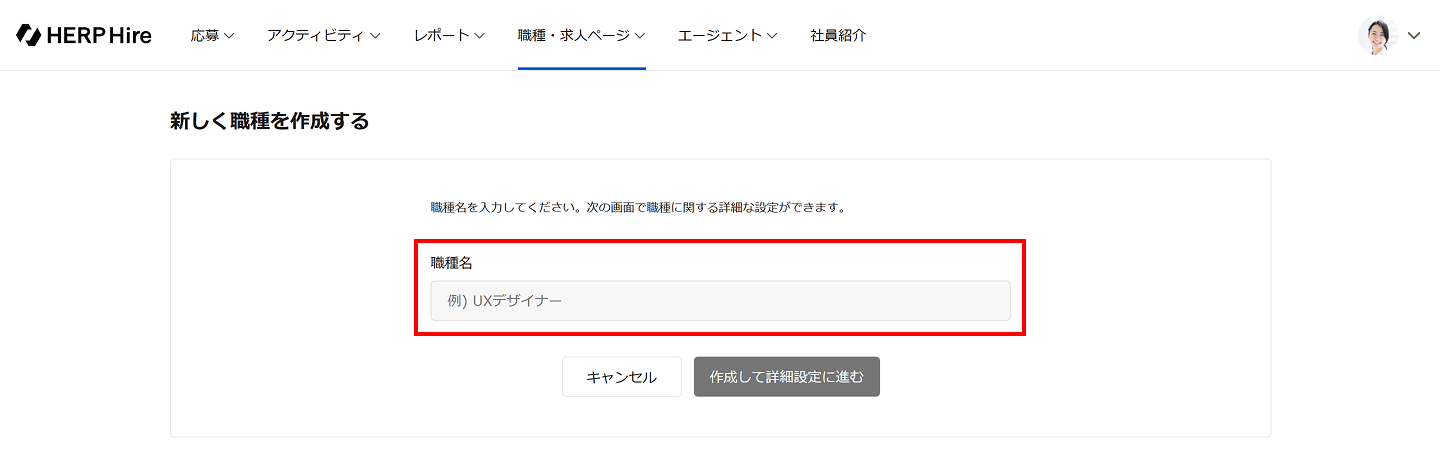Click the キャンセル button
This screenshot has height=449, width=1440.
coord(621,377)
